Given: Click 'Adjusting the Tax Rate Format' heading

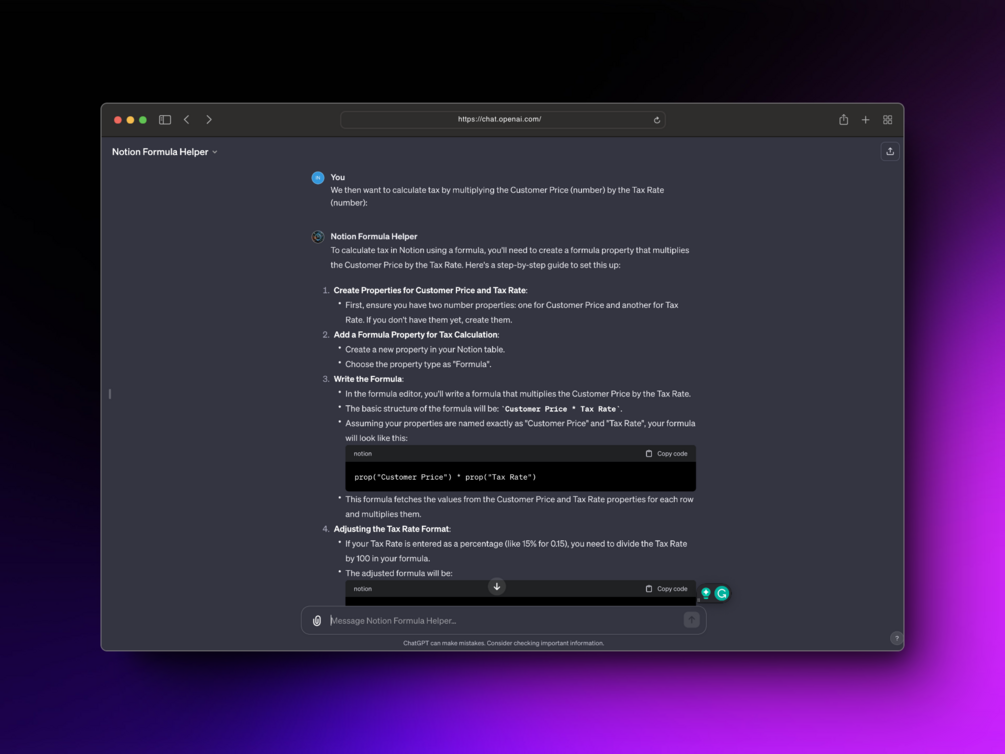Looking at the screenshot, I should (x=392, y=530).
